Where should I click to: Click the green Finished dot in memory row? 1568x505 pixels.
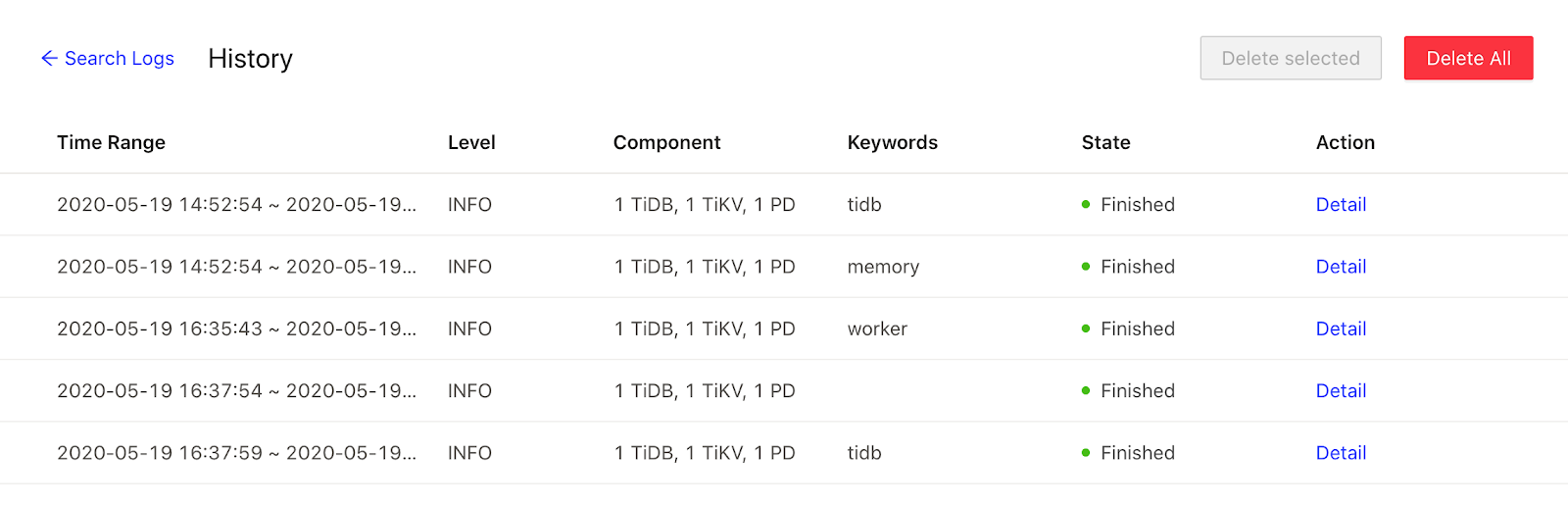(1086, 267)
